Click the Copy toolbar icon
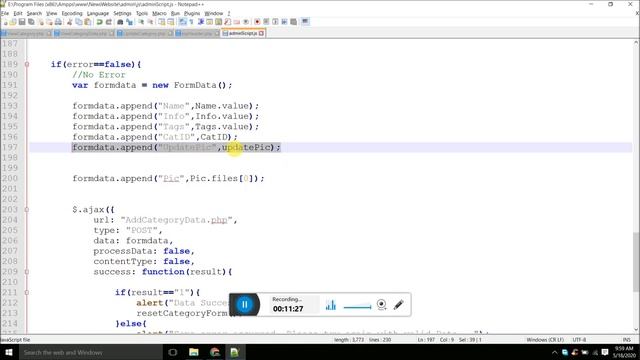 78,22
